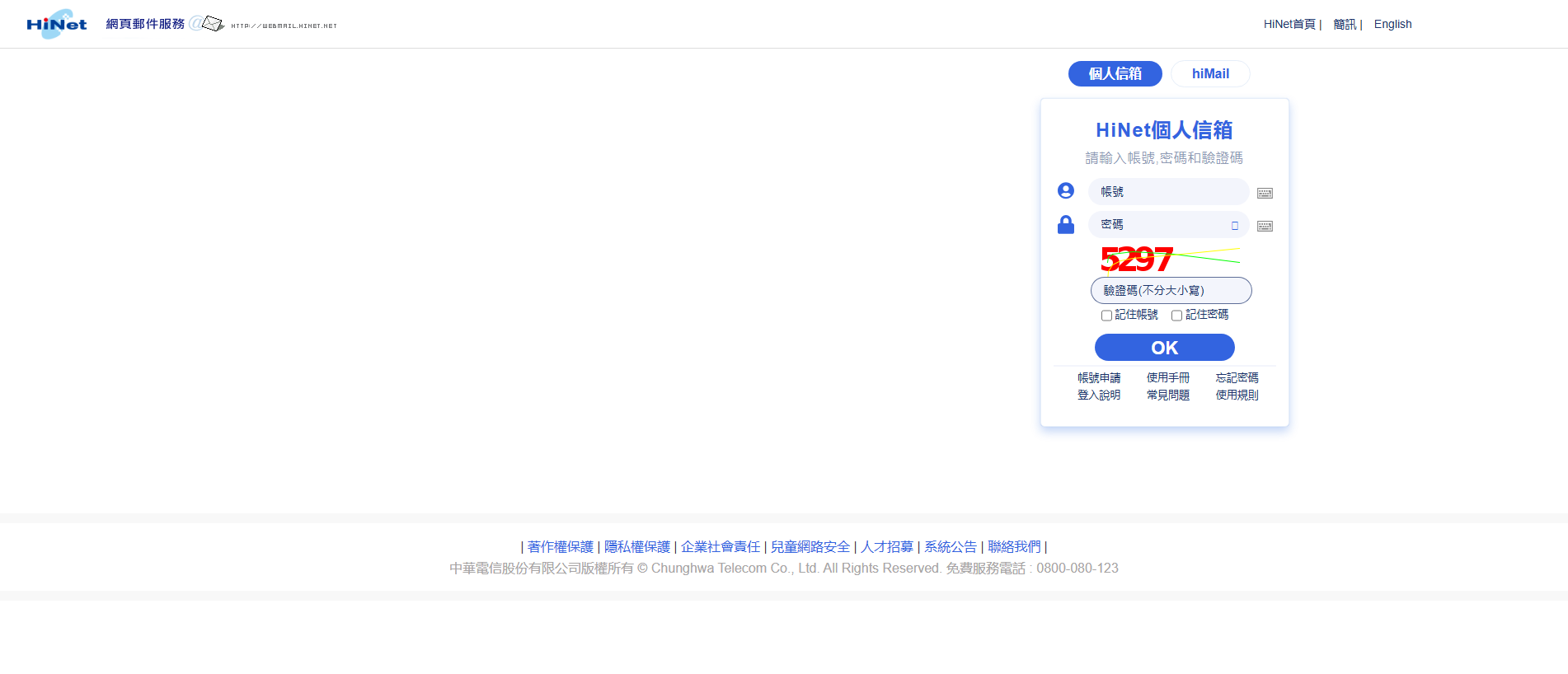Screen dimensions: 1568x674
Task: Open 企業社會責任 footer link
Action: pyautogui.click(x=721, y=546)
